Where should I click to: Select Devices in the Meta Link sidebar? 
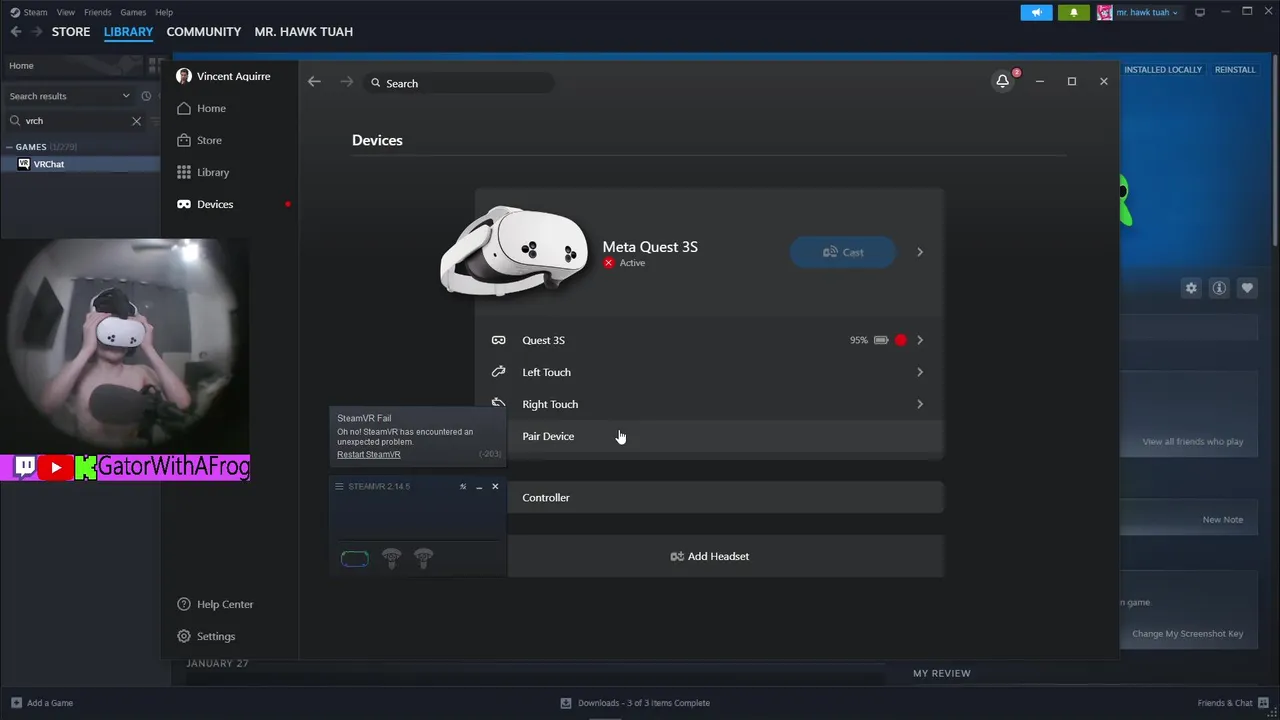click(x=215, y=204)
